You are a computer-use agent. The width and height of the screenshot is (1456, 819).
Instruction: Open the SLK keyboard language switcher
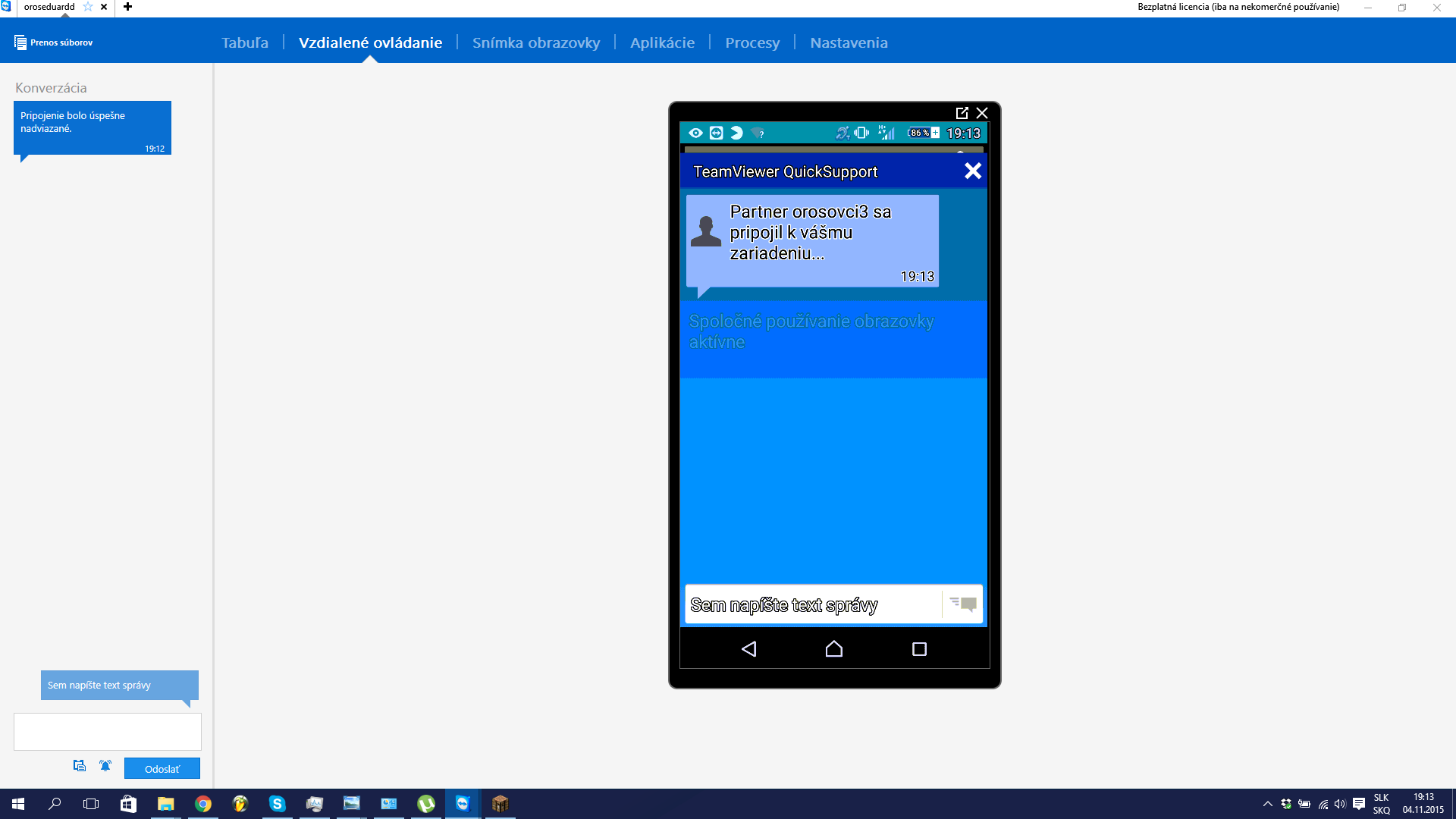pyautogui.click(x=1381, y=804)
